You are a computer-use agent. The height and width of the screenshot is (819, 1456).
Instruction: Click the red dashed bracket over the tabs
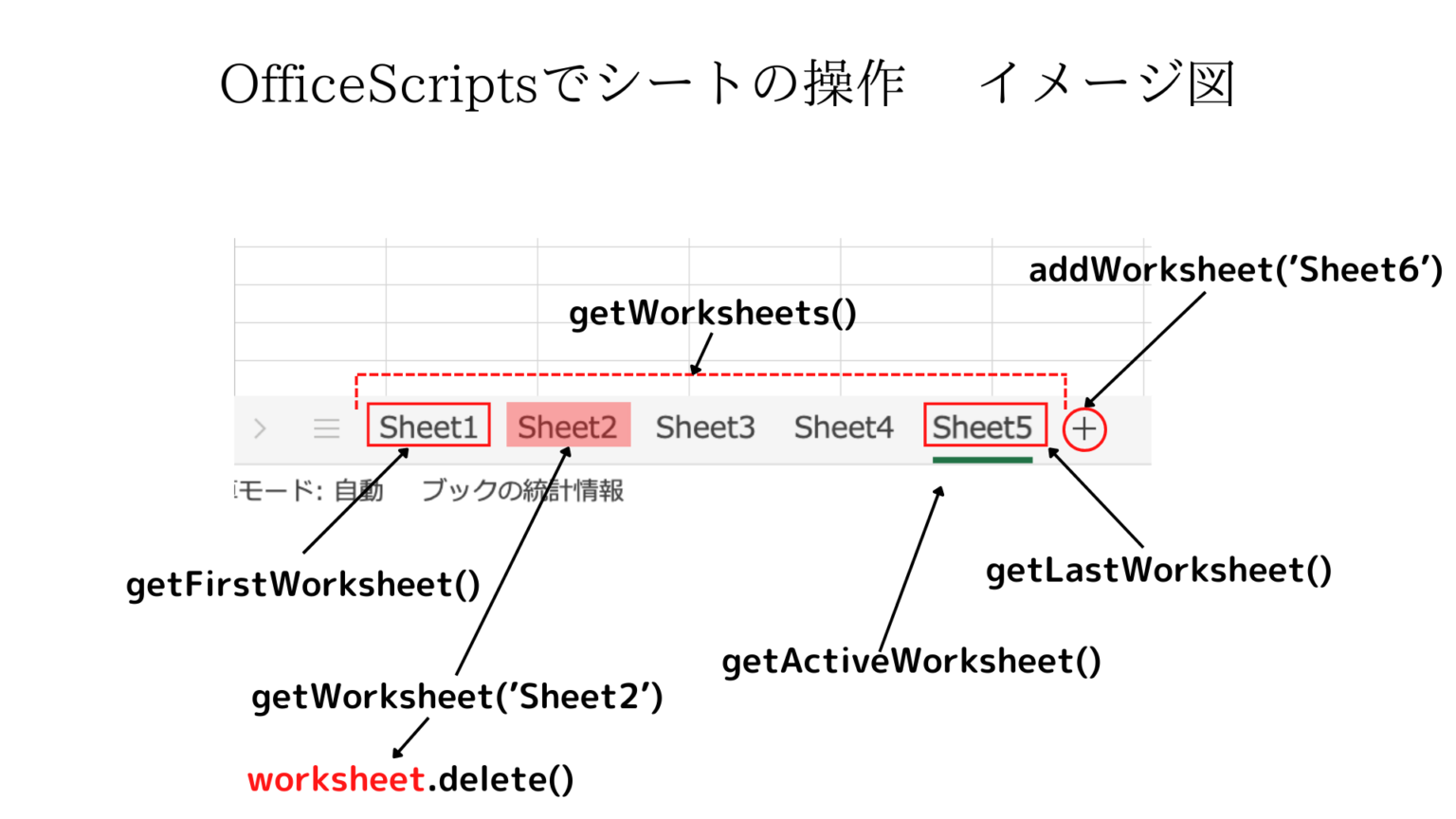click(x=711, y=373)
